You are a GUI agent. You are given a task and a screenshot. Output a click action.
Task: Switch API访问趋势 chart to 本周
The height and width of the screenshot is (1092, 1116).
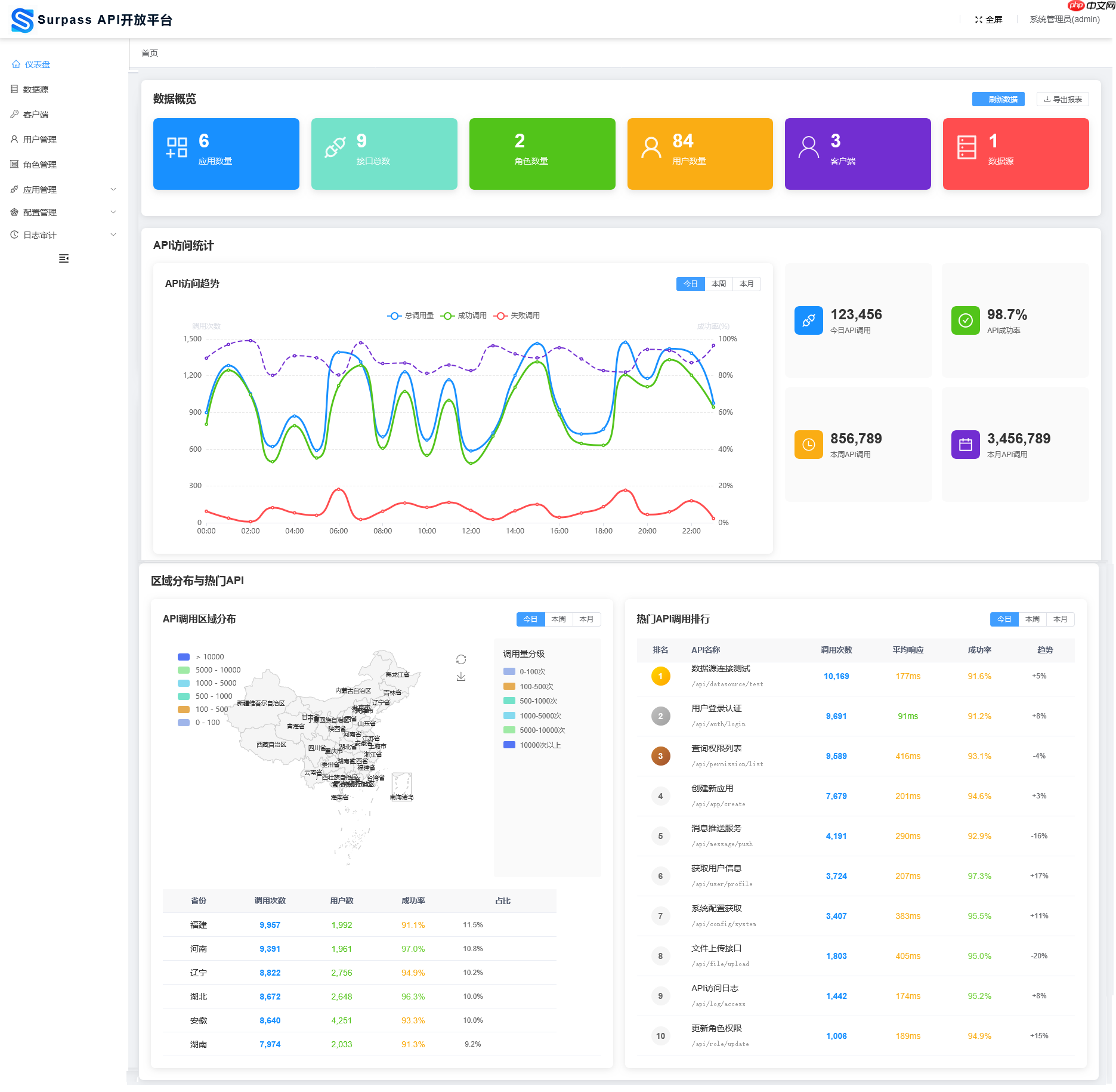pyautogui.click(x=719, y=284)
